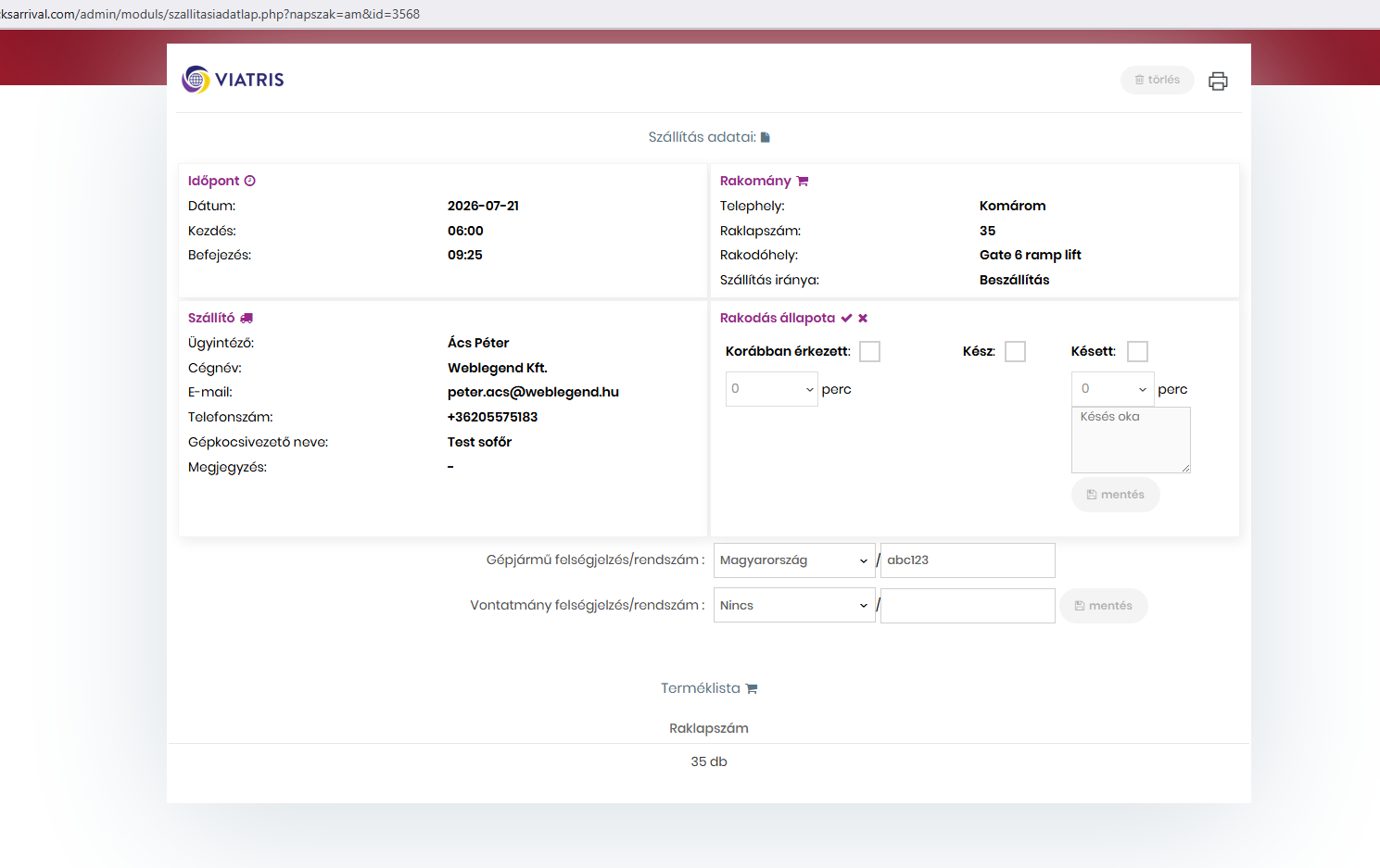
Task: Click the törlés delete button
Action: click(1158, 80)
